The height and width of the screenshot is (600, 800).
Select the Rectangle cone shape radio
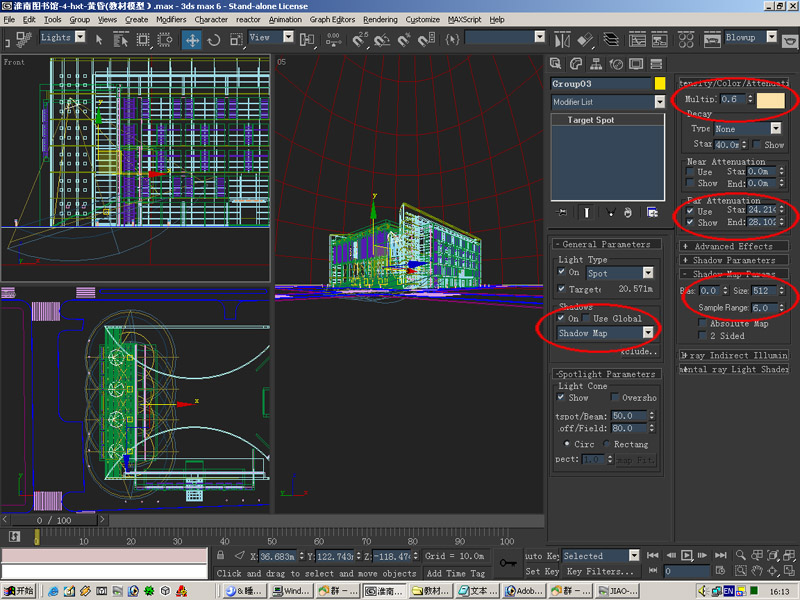click(606, 444)
